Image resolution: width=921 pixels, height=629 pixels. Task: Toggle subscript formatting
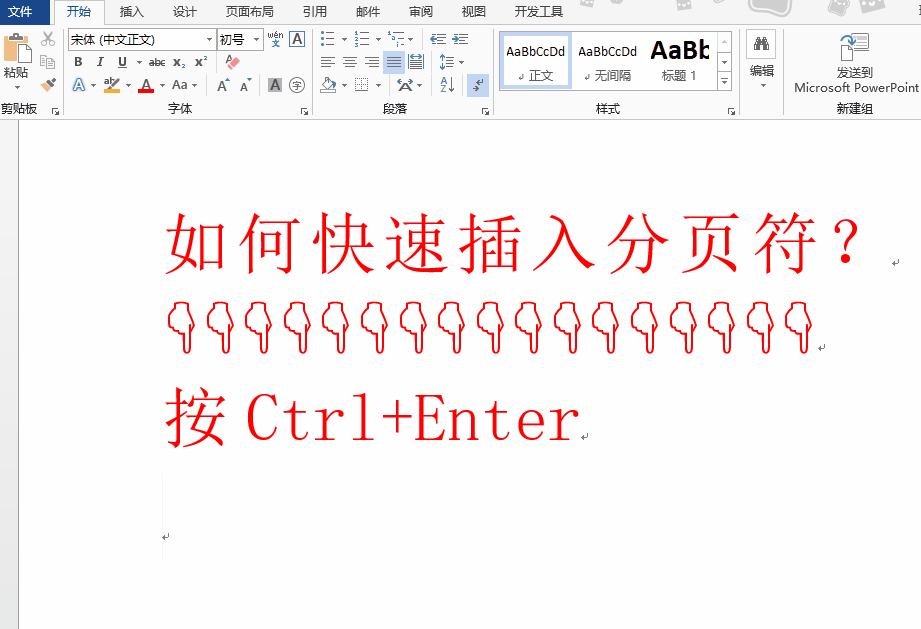point(177,62)
